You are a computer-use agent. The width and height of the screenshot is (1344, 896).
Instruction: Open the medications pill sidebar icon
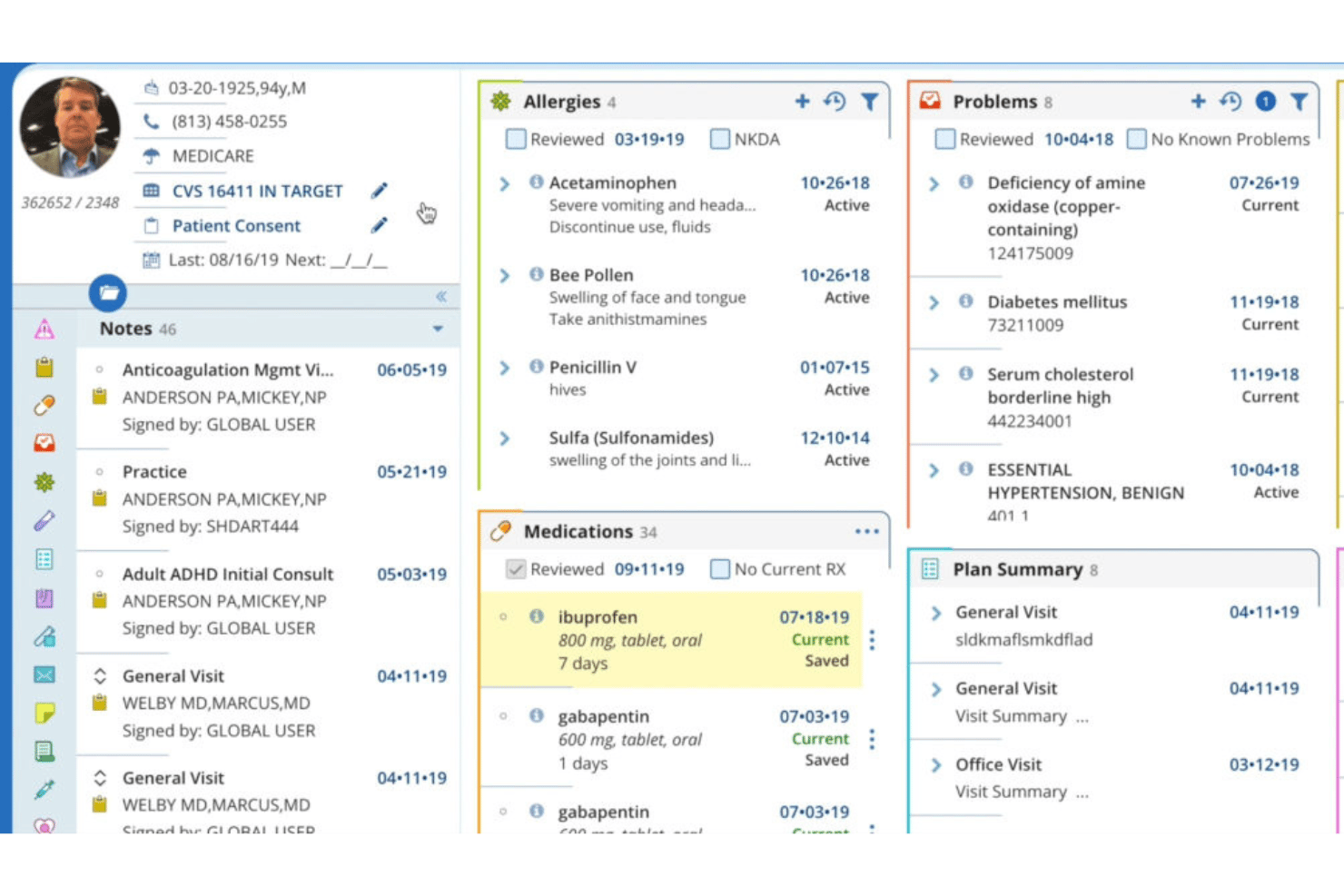click(44, 405)
